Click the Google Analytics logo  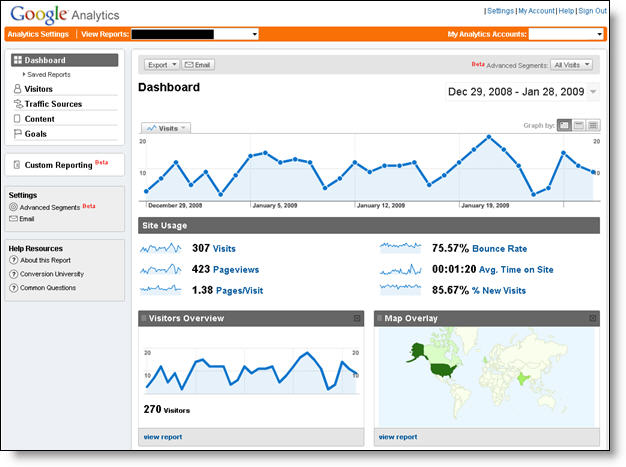65,15
